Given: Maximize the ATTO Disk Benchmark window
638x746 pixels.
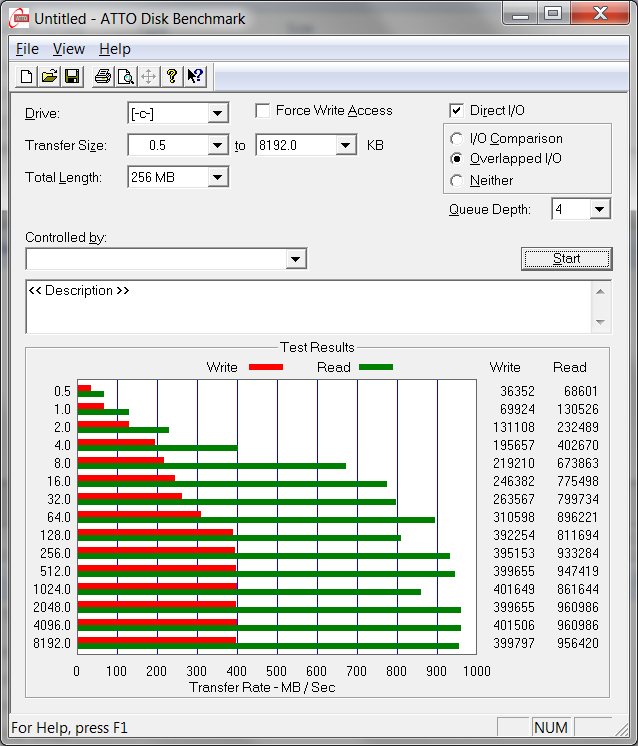Looking at the screenshot, I should 553,13.
